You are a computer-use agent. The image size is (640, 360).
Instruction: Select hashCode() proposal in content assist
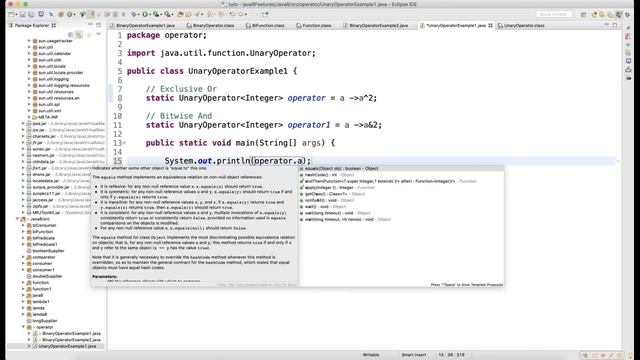coord(402,175)
